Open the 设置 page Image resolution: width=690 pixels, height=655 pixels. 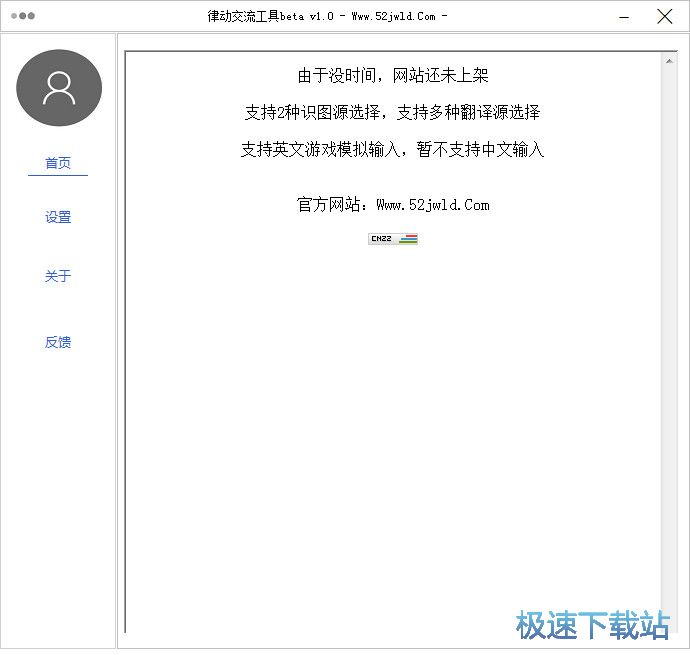point(58,217)
